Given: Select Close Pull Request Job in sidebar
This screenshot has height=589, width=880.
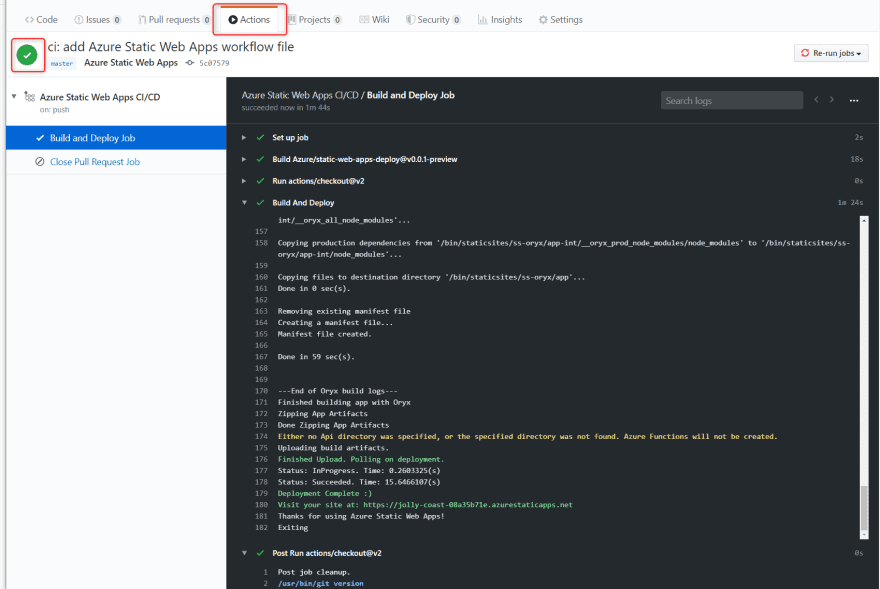Looking at the screenshot, I should pyautogui.click(x=95, y=162).
